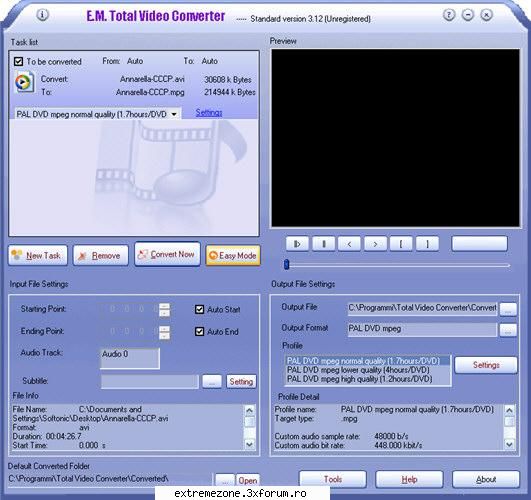
Task: Open the info icon in title bar
Action: click(42, 15)
